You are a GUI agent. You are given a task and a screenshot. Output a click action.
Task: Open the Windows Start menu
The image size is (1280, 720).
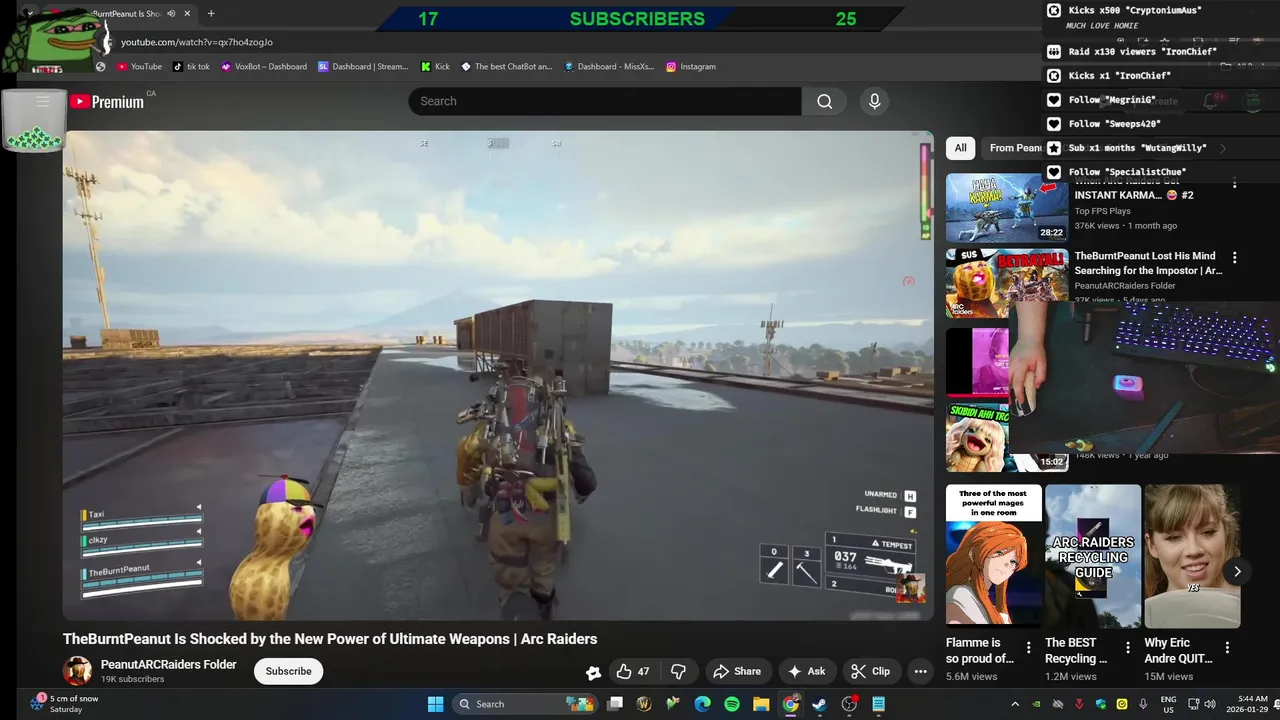[436, 704]
